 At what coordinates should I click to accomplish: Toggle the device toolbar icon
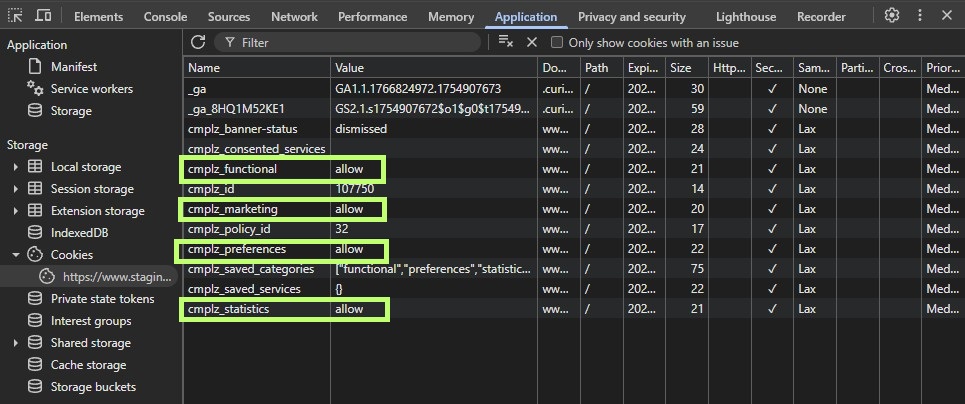pos(43,16)
